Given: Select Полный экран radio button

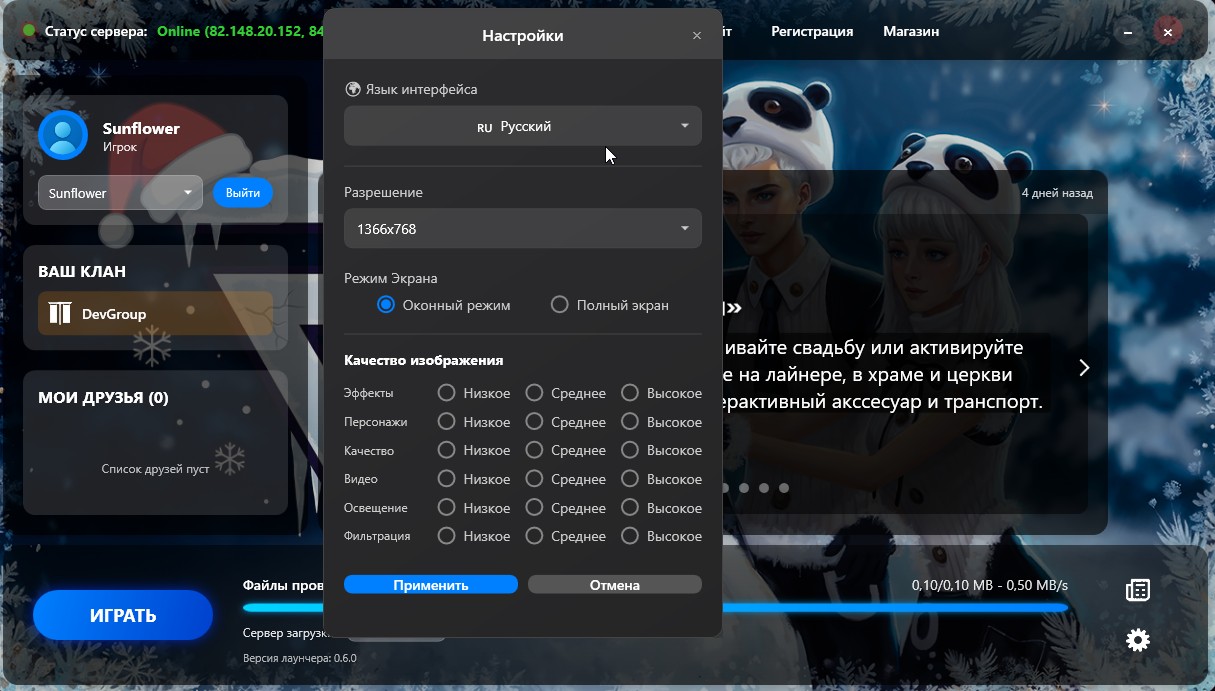Looking at the screenshot, I should 560,305.
